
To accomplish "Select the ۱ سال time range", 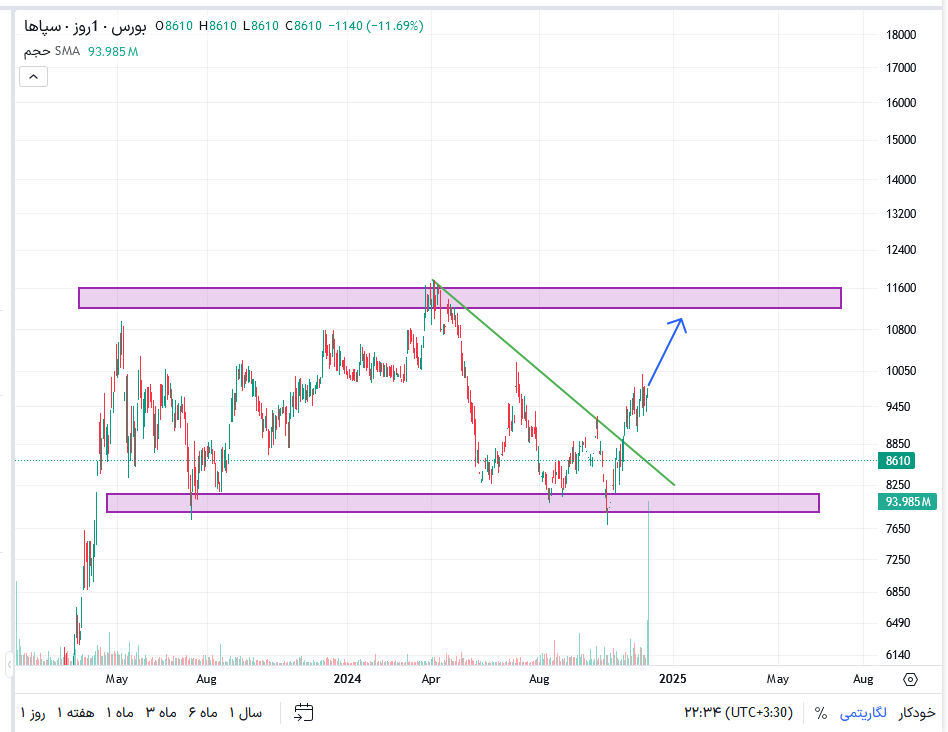I will point(245,713).
